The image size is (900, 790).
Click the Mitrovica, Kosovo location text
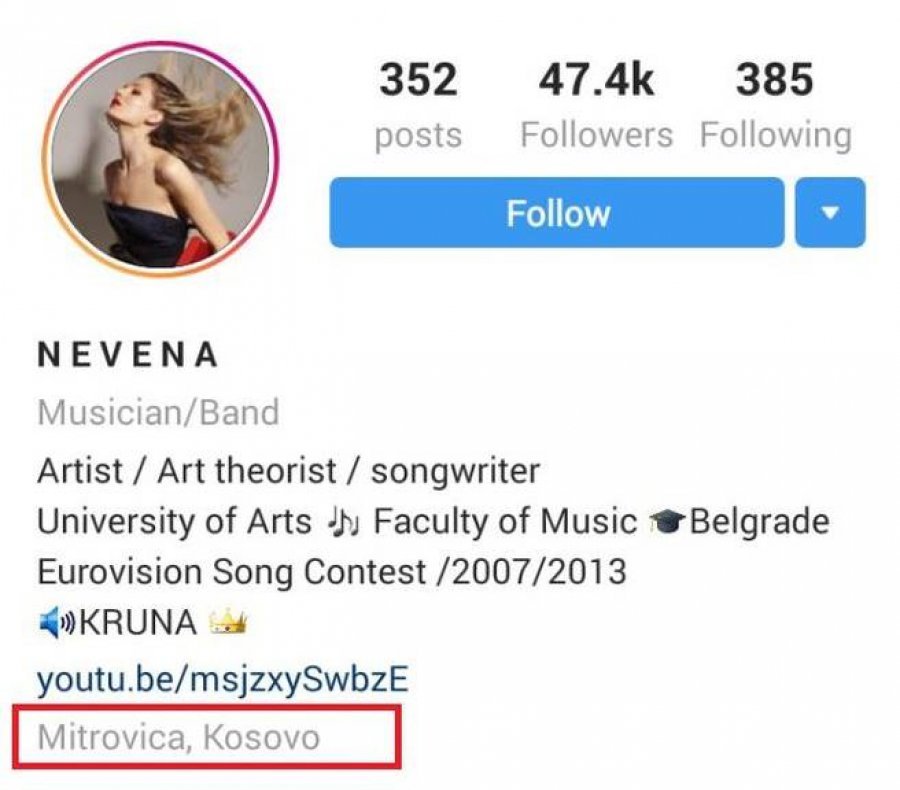coord(179,737)
